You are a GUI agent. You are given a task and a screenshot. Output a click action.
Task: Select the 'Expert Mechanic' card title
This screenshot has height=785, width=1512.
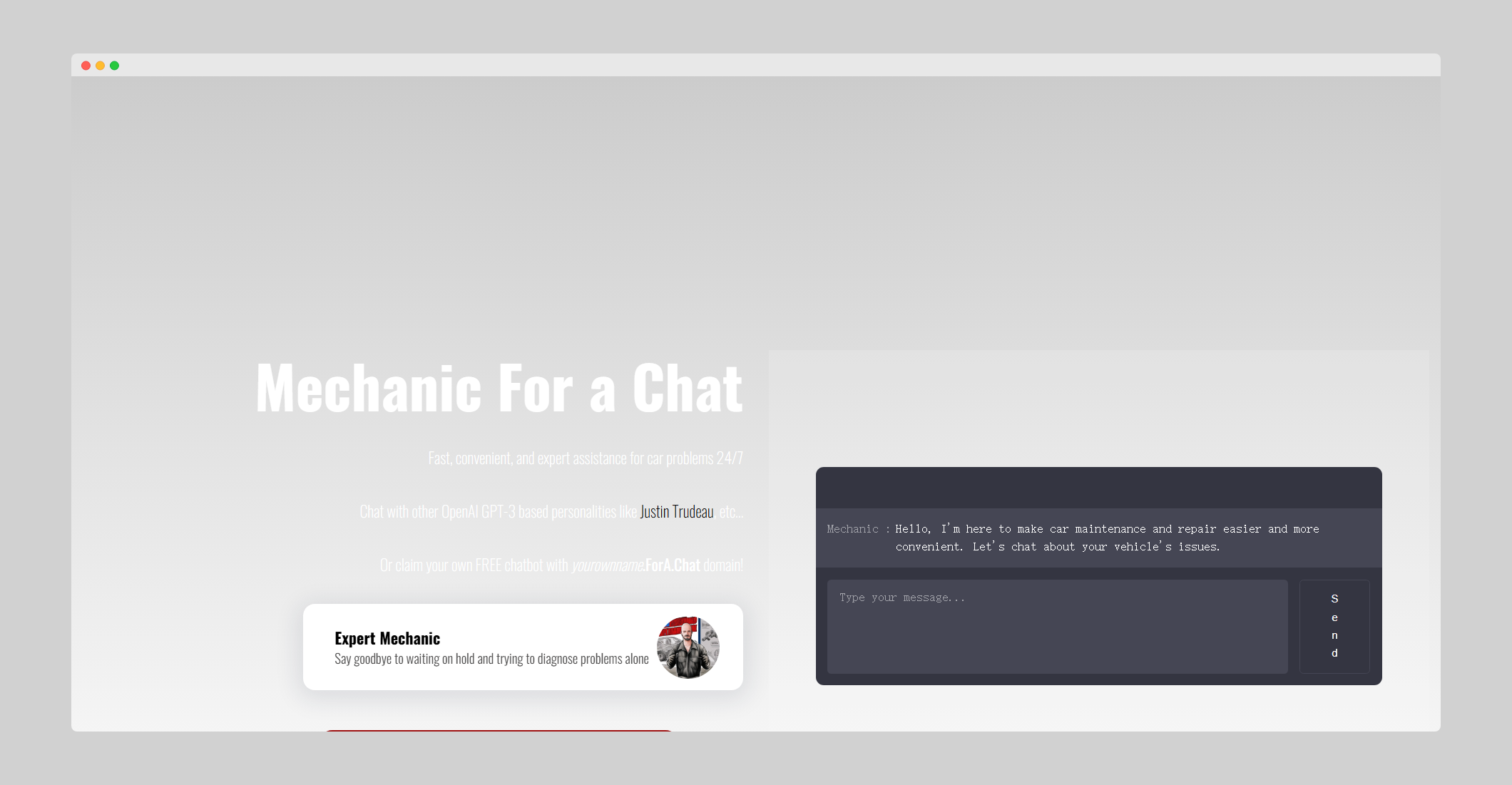(x=387, y=638)
